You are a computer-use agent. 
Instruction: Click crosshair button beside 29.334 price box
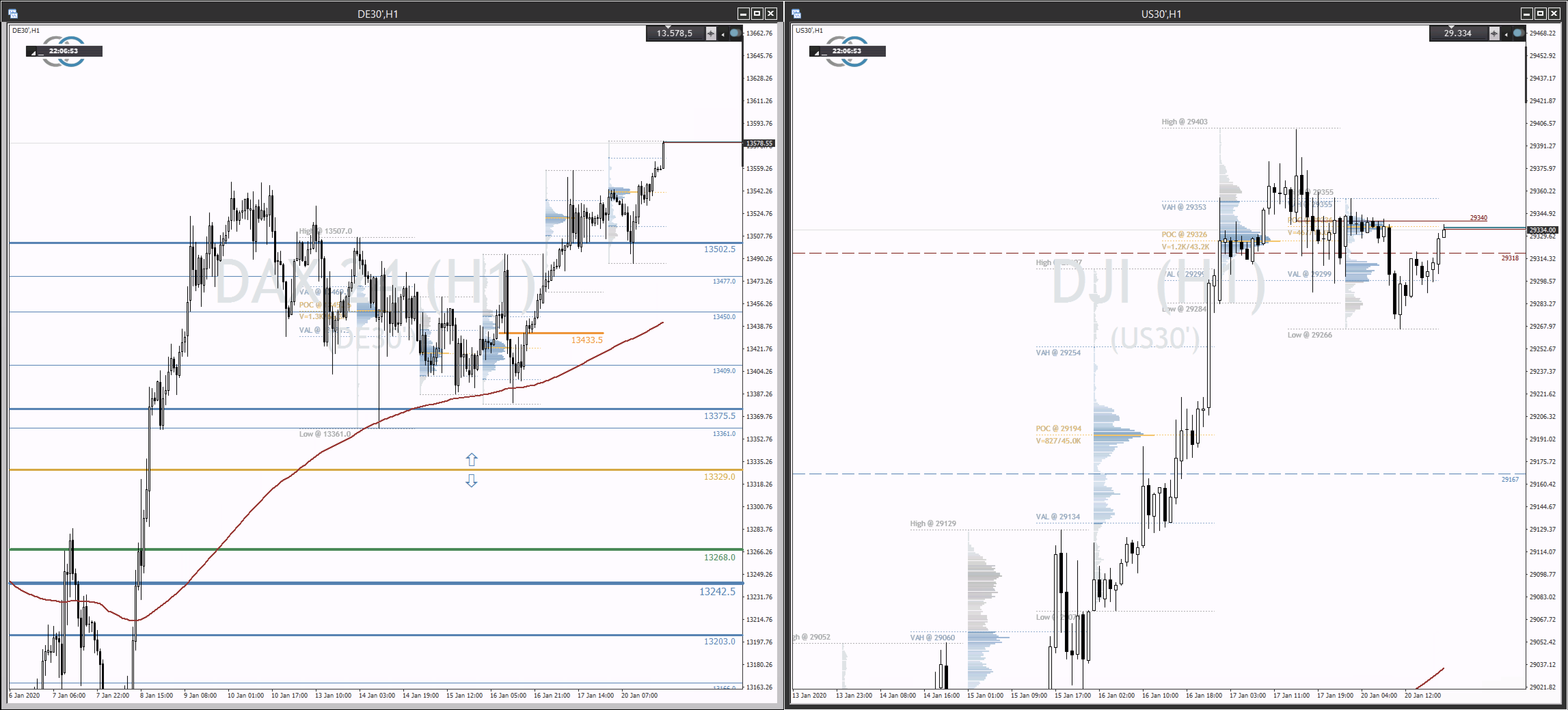[x=1494, y=33]
